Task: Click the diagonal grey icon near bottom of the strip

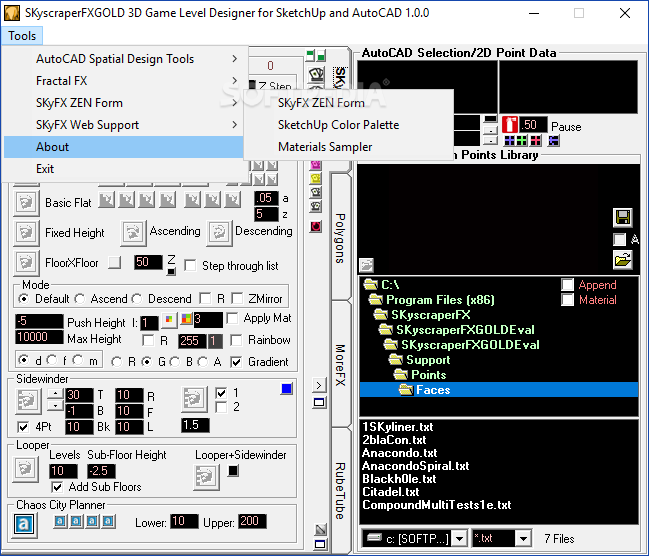Action: coord(320,530)
